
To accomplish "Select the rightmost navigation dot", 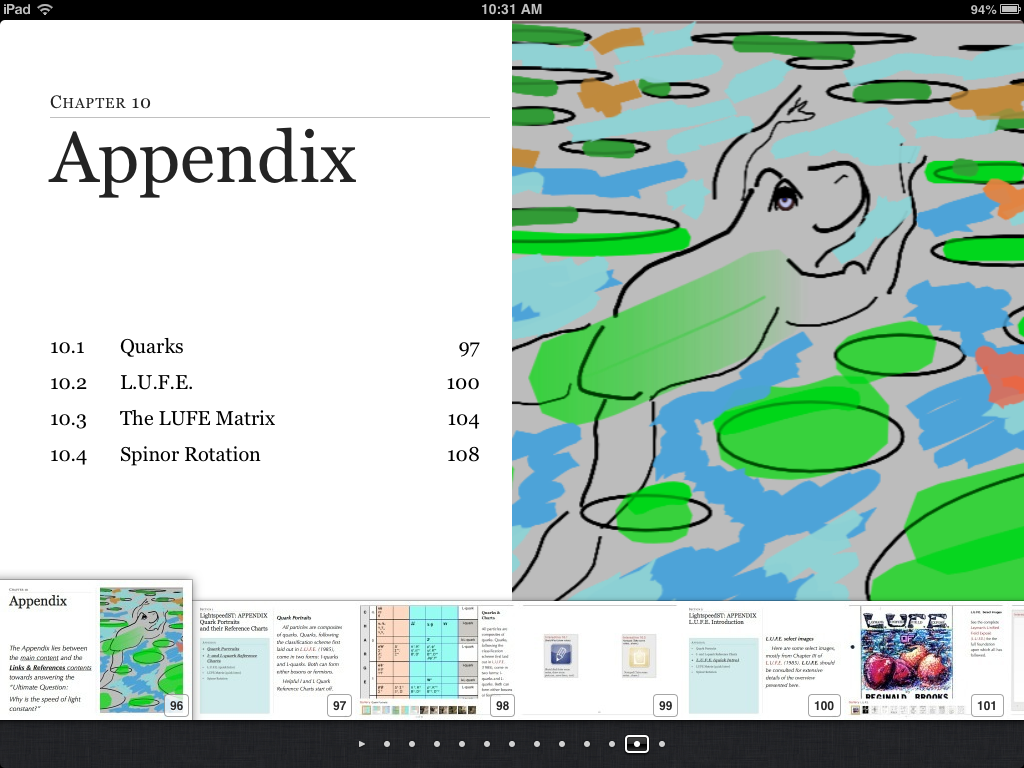I will click(662, 744).
